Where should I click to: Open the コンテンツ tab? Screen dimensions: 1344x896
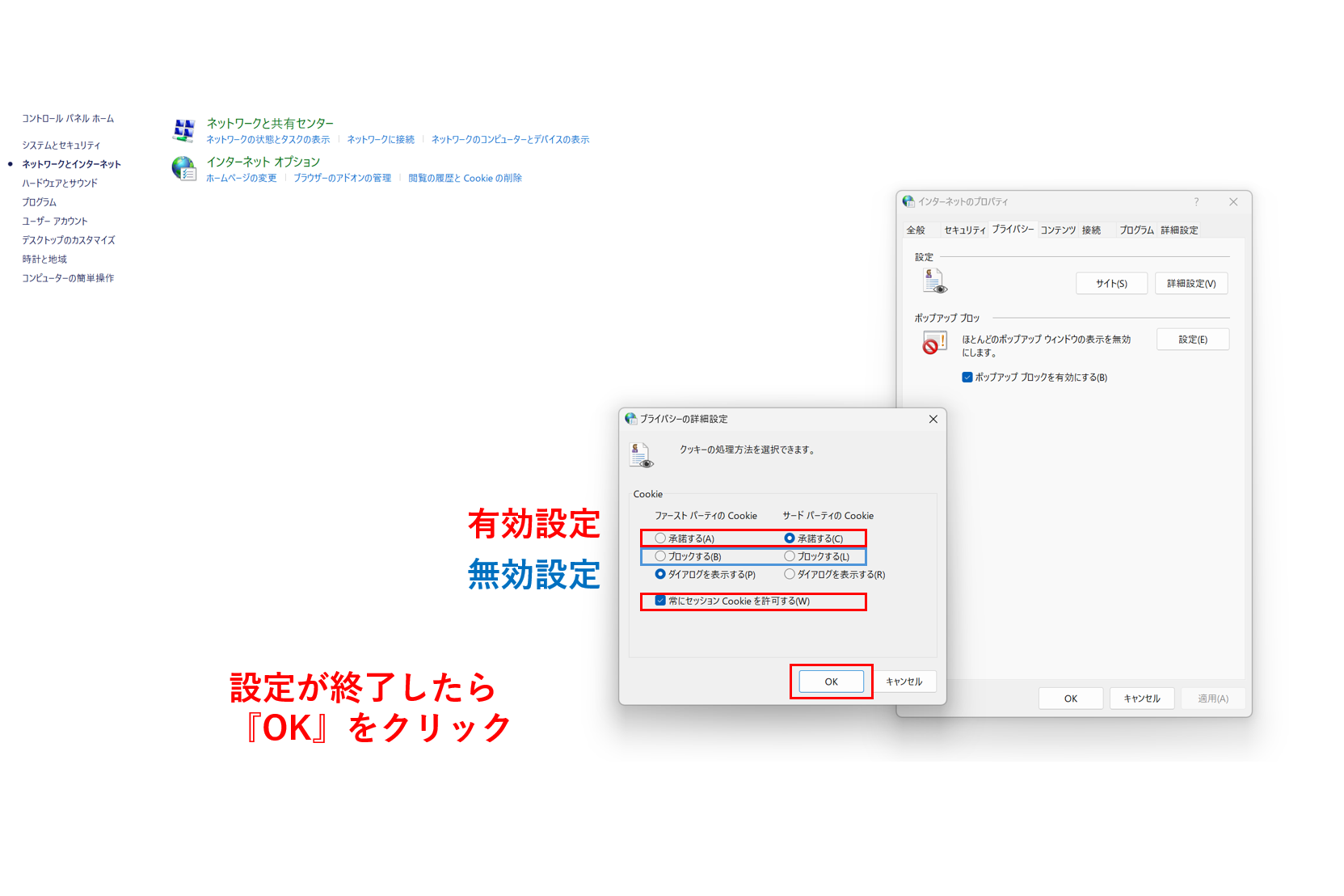point(1058,230)
